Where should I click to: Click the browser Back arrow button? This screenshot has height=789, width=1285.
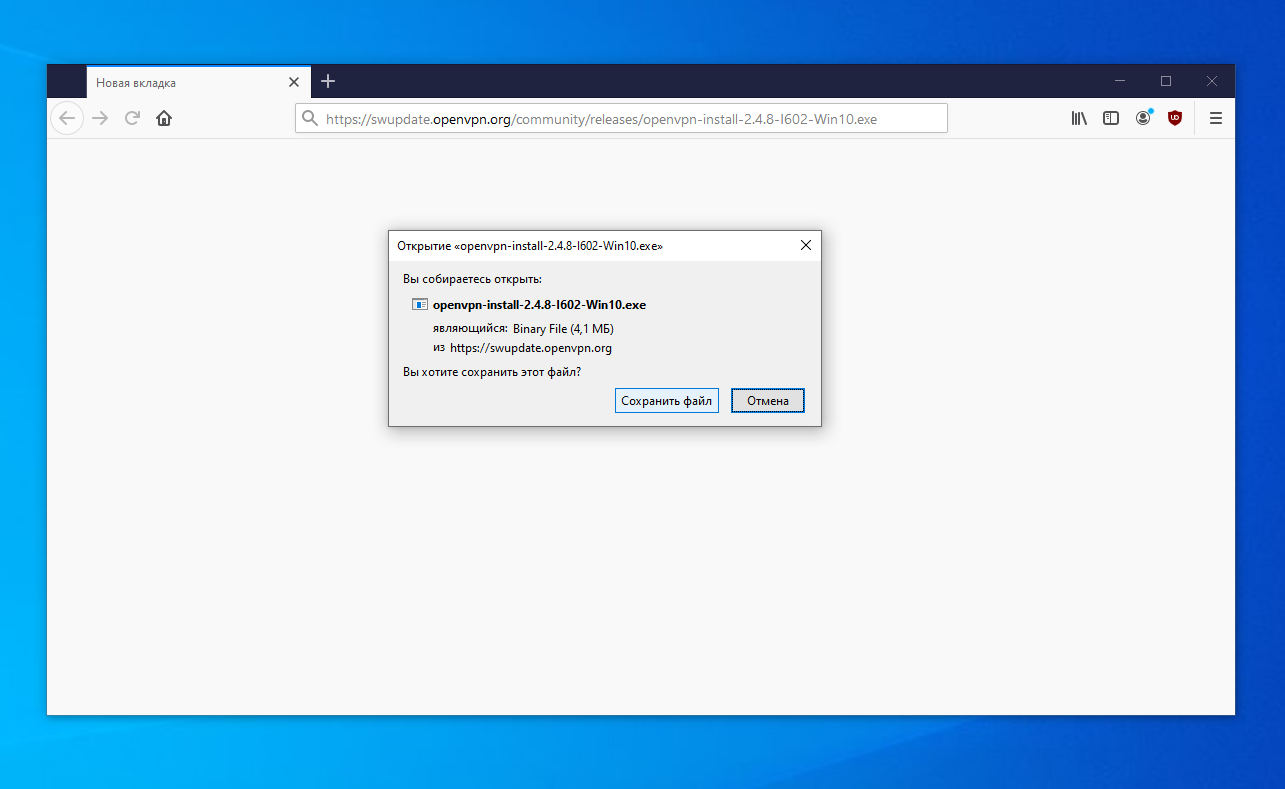click(67, 118)
